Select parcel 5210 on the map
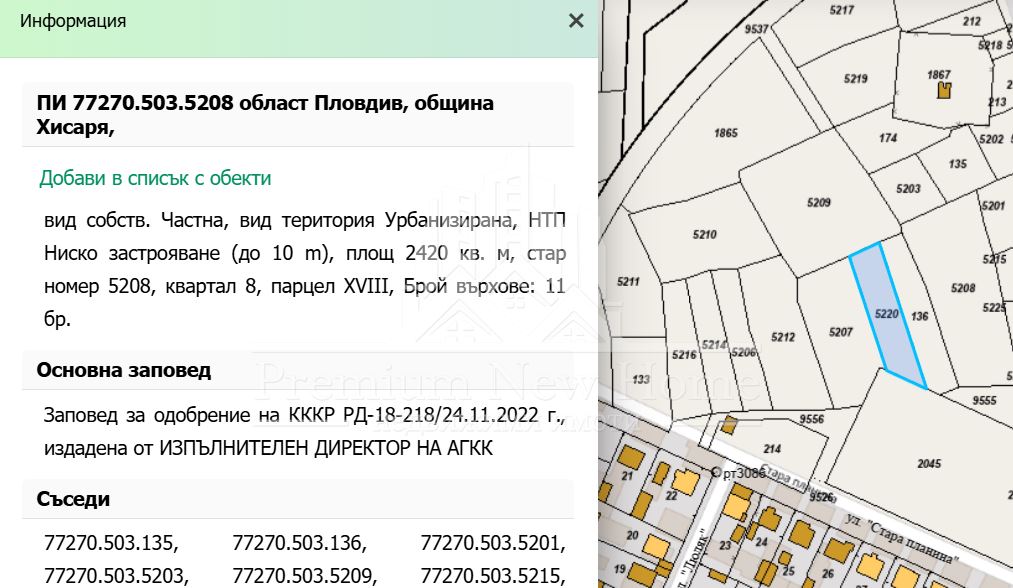Image resolution: width=1013 pixels, height=588 pixels. click(704, 235)
